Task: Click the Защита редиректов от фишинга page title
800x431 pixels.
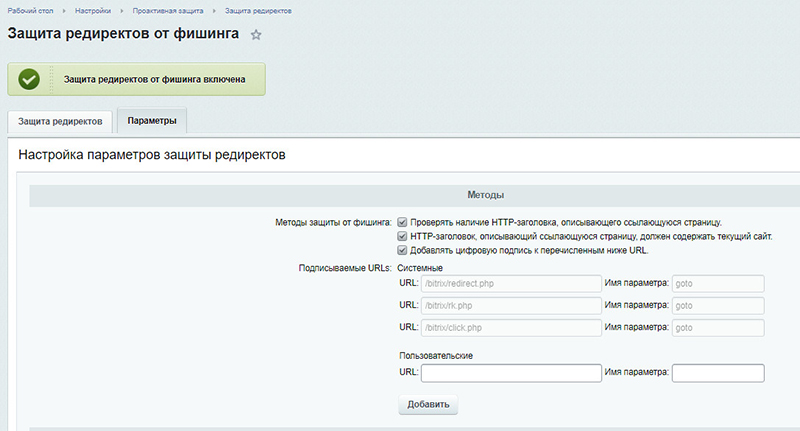Action: pyautogui.click(x=123, y=34)
